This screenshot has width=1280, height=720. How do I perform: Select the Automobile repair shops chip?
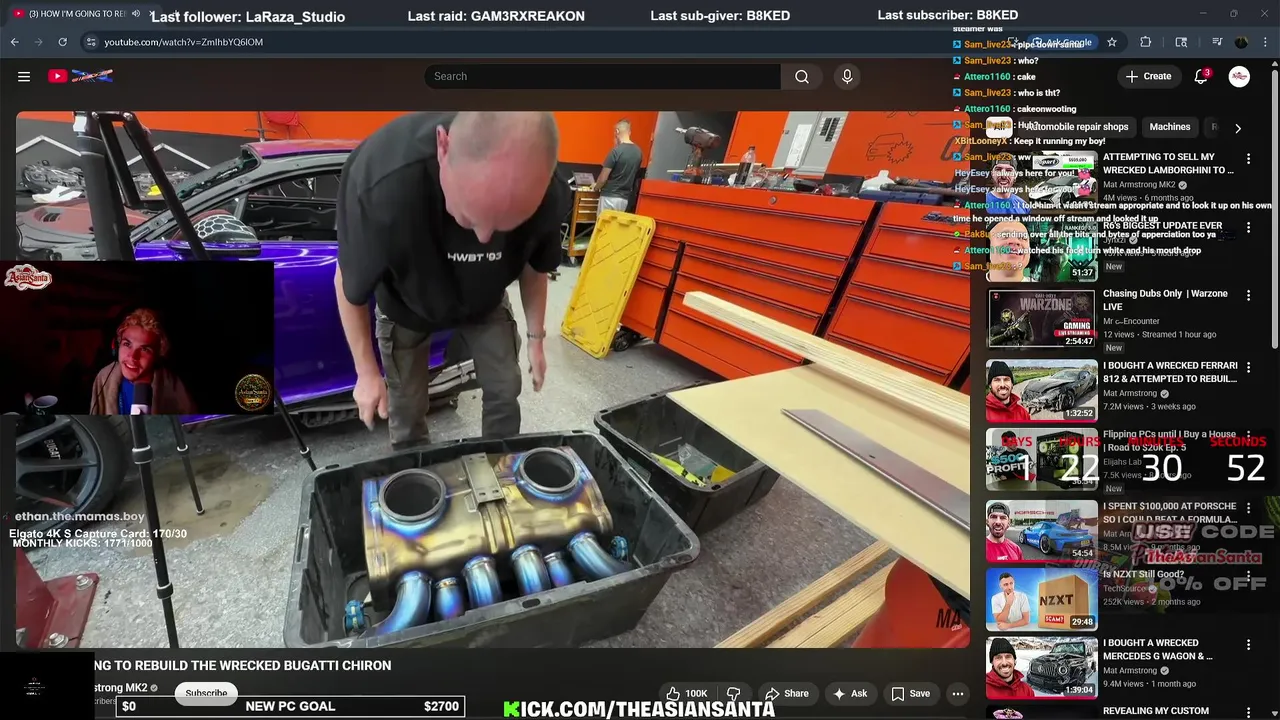coord(1077,127)
